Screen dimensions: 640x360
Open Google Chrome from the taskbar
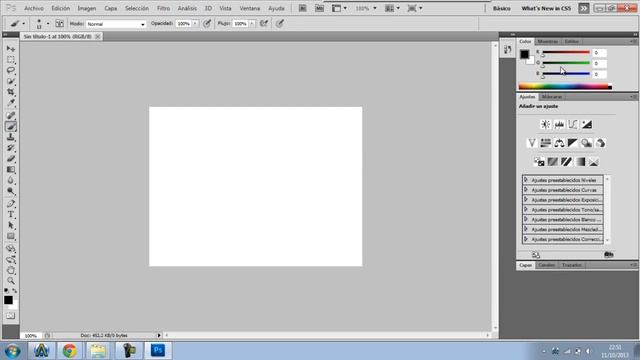click(69, 351)
